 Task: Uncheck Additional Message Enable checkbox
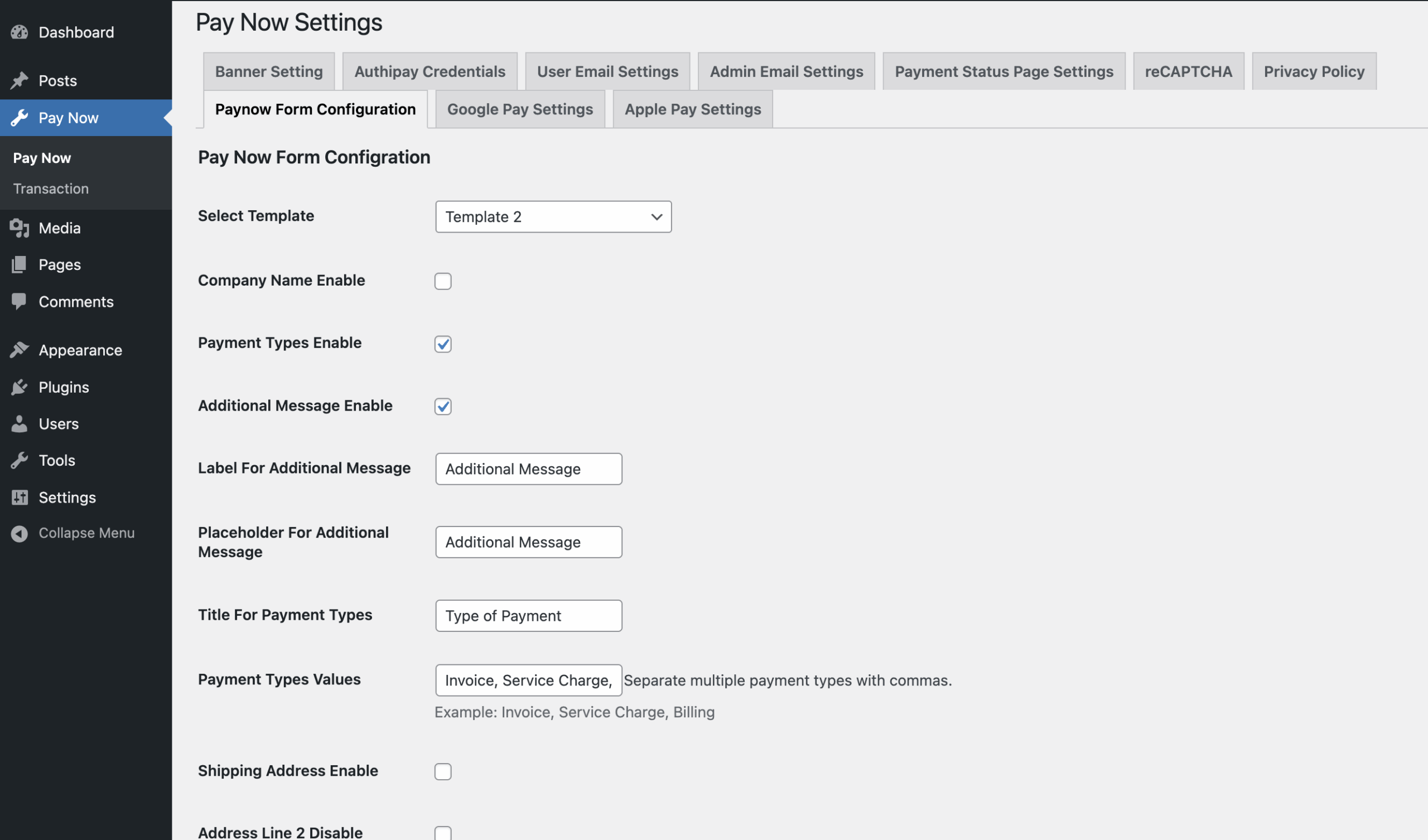coord(442,407)
